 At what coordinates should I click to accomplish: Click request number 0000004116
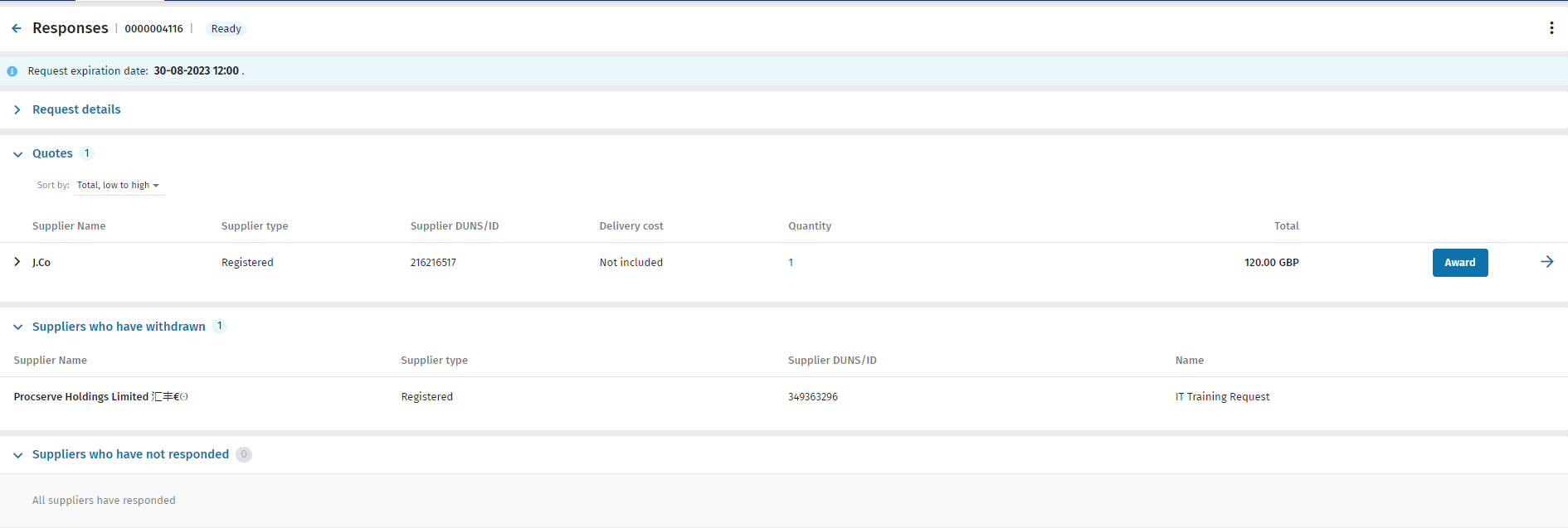153,29
